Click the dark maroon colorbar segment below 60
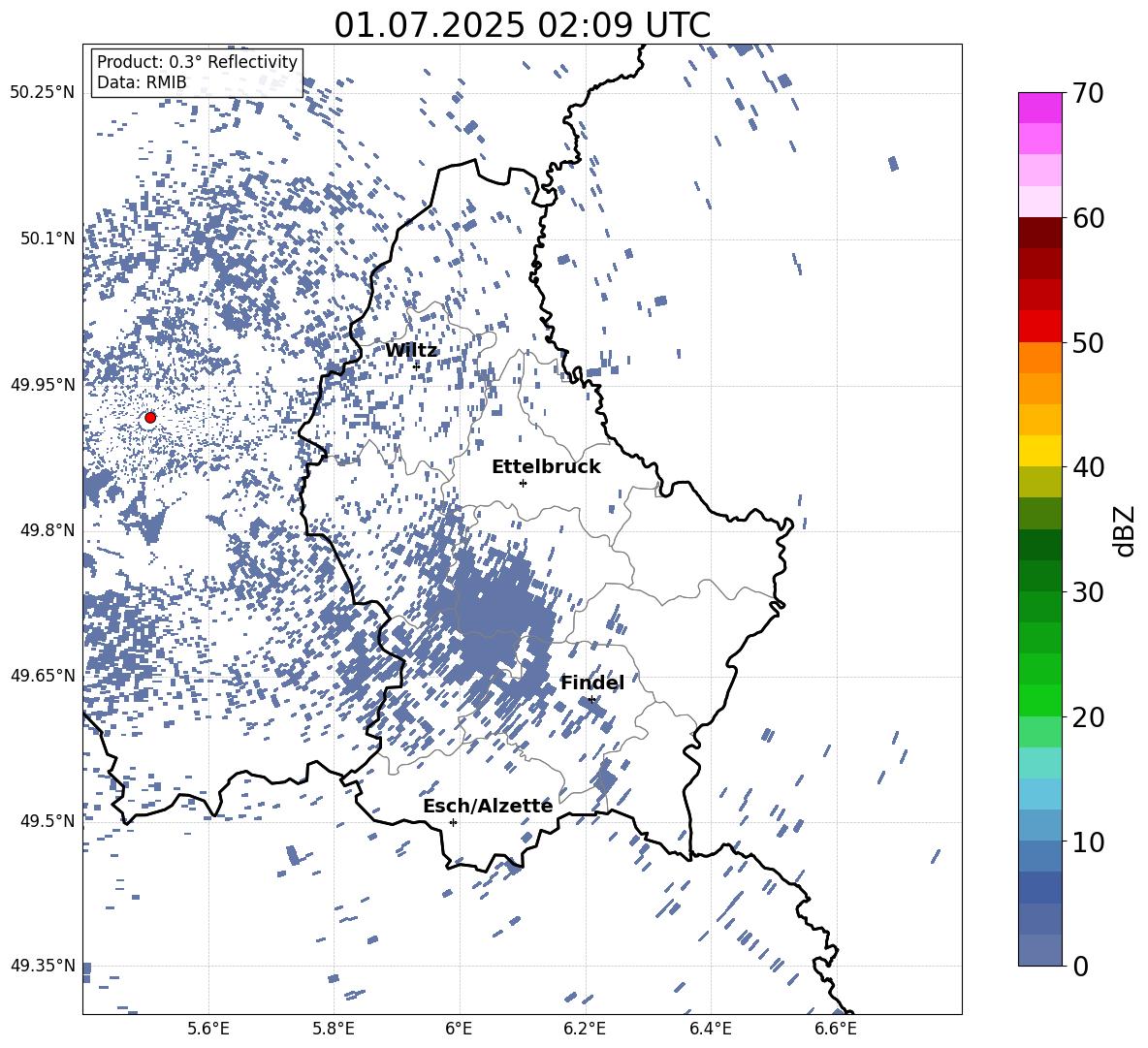Screen dimensions: 1148x1048 coord(1039,233)
